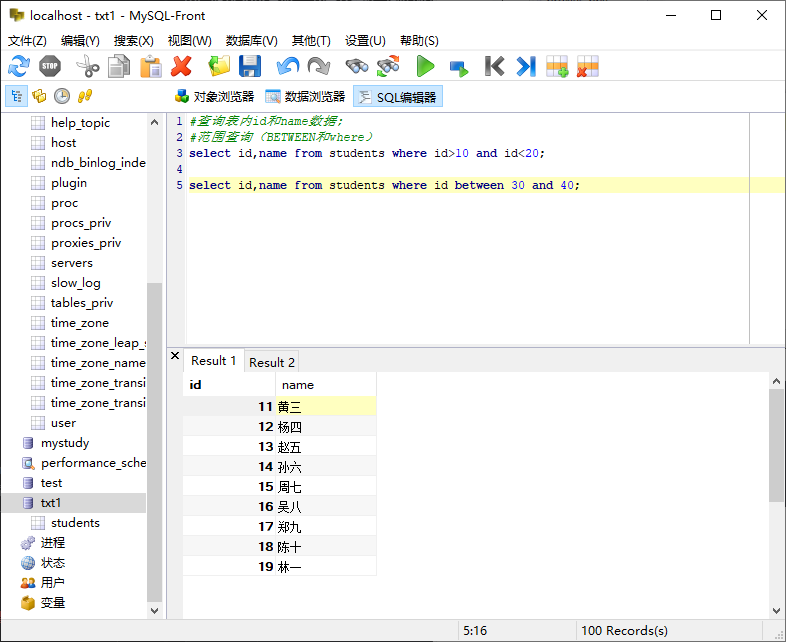Select the proc table

tap(64, 203)
